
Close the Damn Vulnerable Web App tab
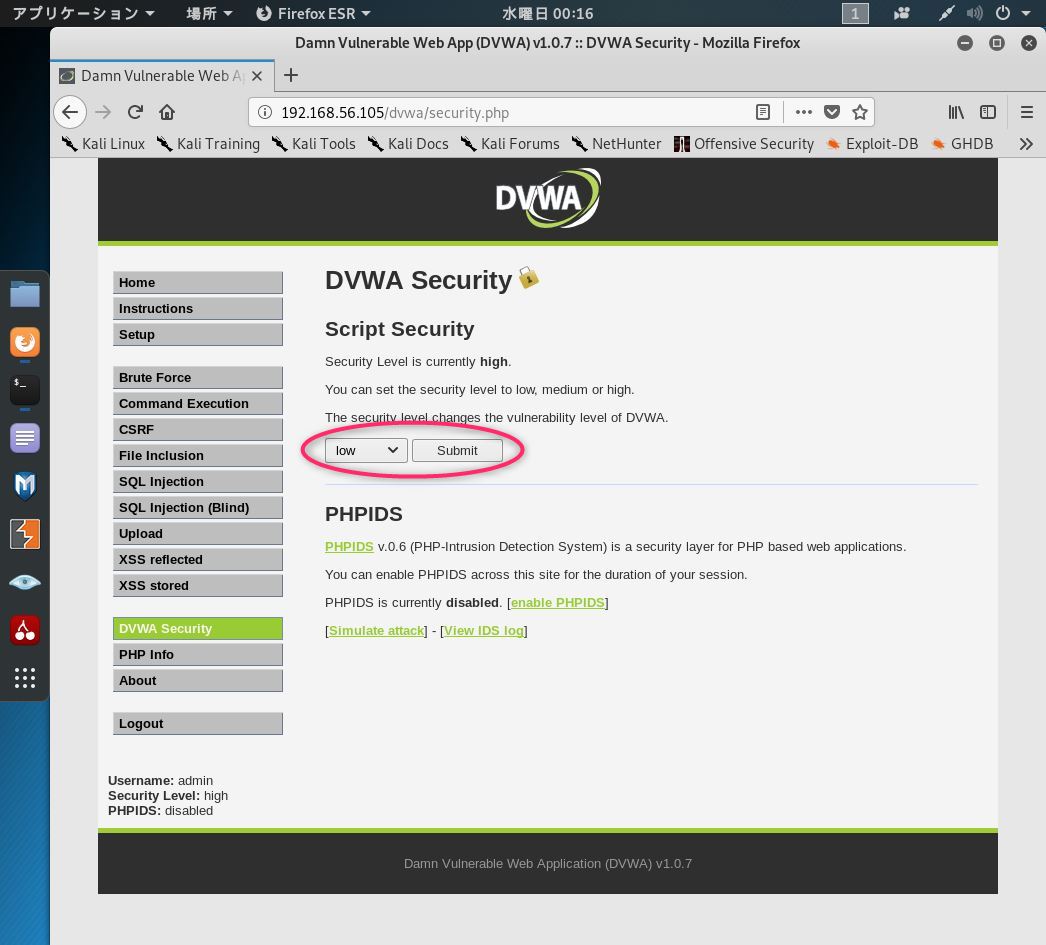click(x=257, y=76)
